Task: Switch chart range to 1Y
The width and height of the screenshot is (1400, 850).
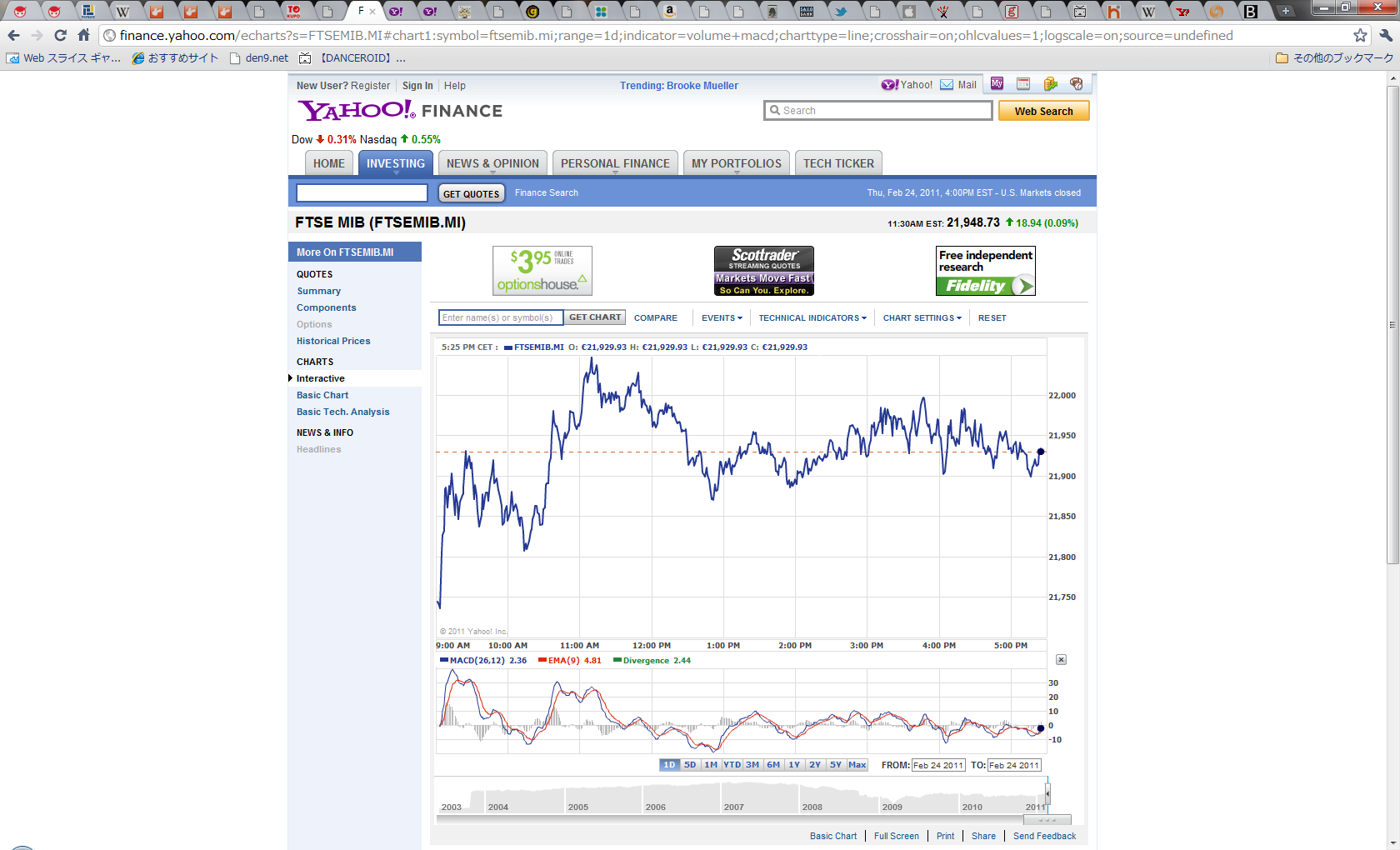Action: click(x=794, y=765)
